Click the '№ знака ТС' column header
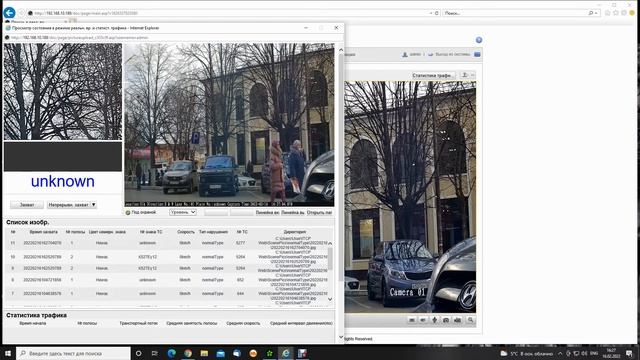 [151, 232]
